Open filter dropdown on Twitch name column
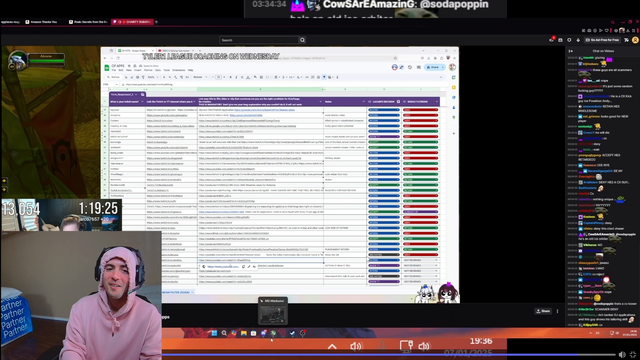 [142, 102]
